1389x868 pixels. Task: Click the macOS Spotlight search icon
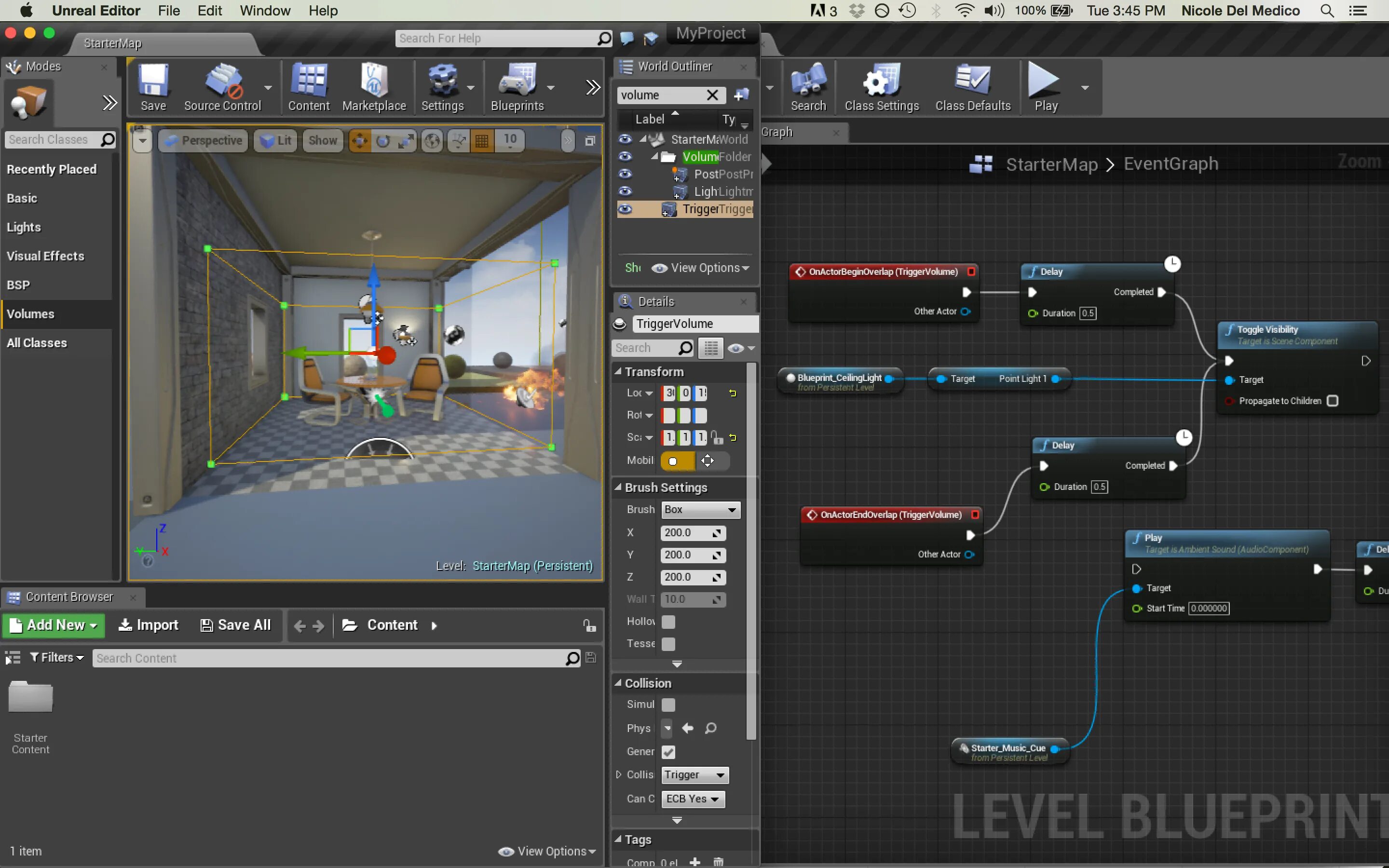1326,10
